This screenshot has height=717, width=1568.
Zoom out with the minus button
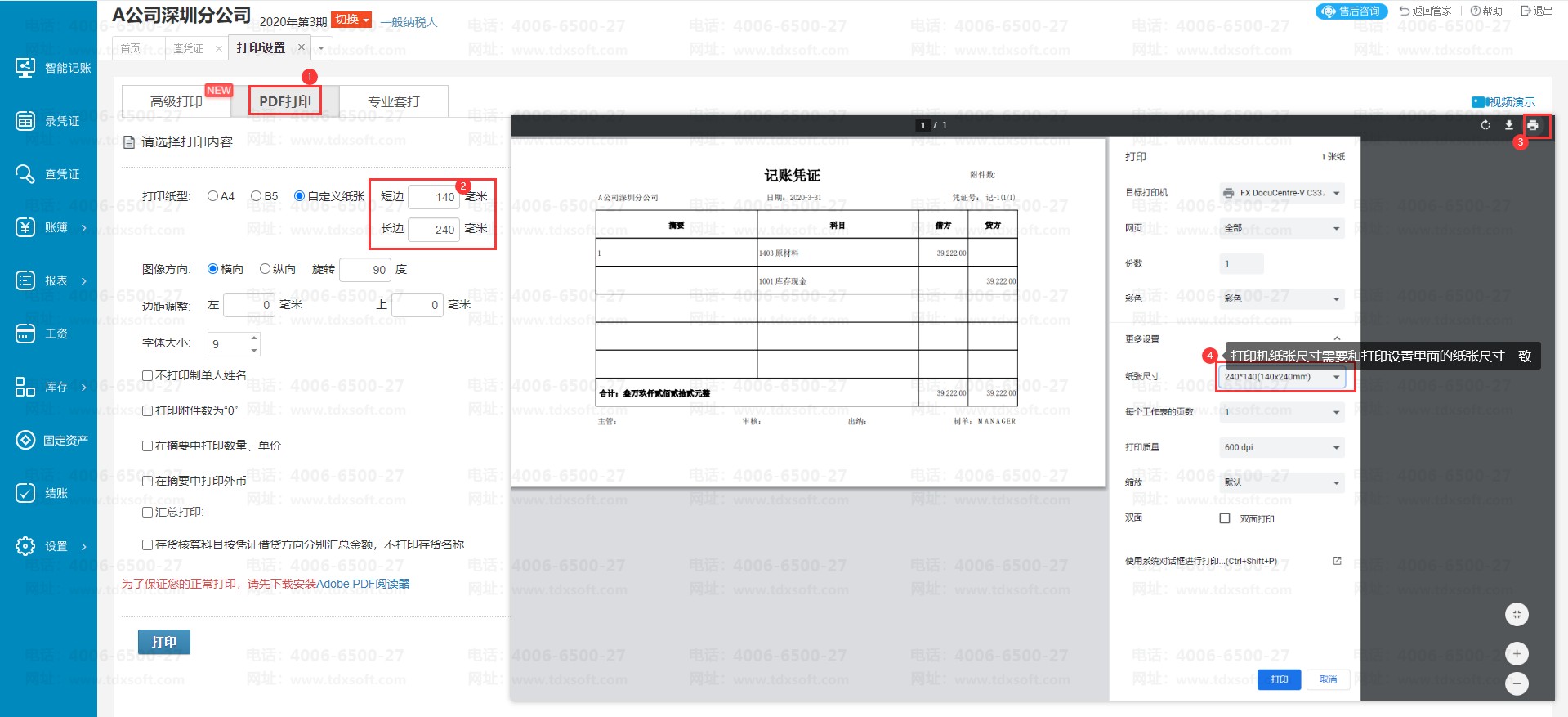pyautogui.click(x=1517, y=683)
